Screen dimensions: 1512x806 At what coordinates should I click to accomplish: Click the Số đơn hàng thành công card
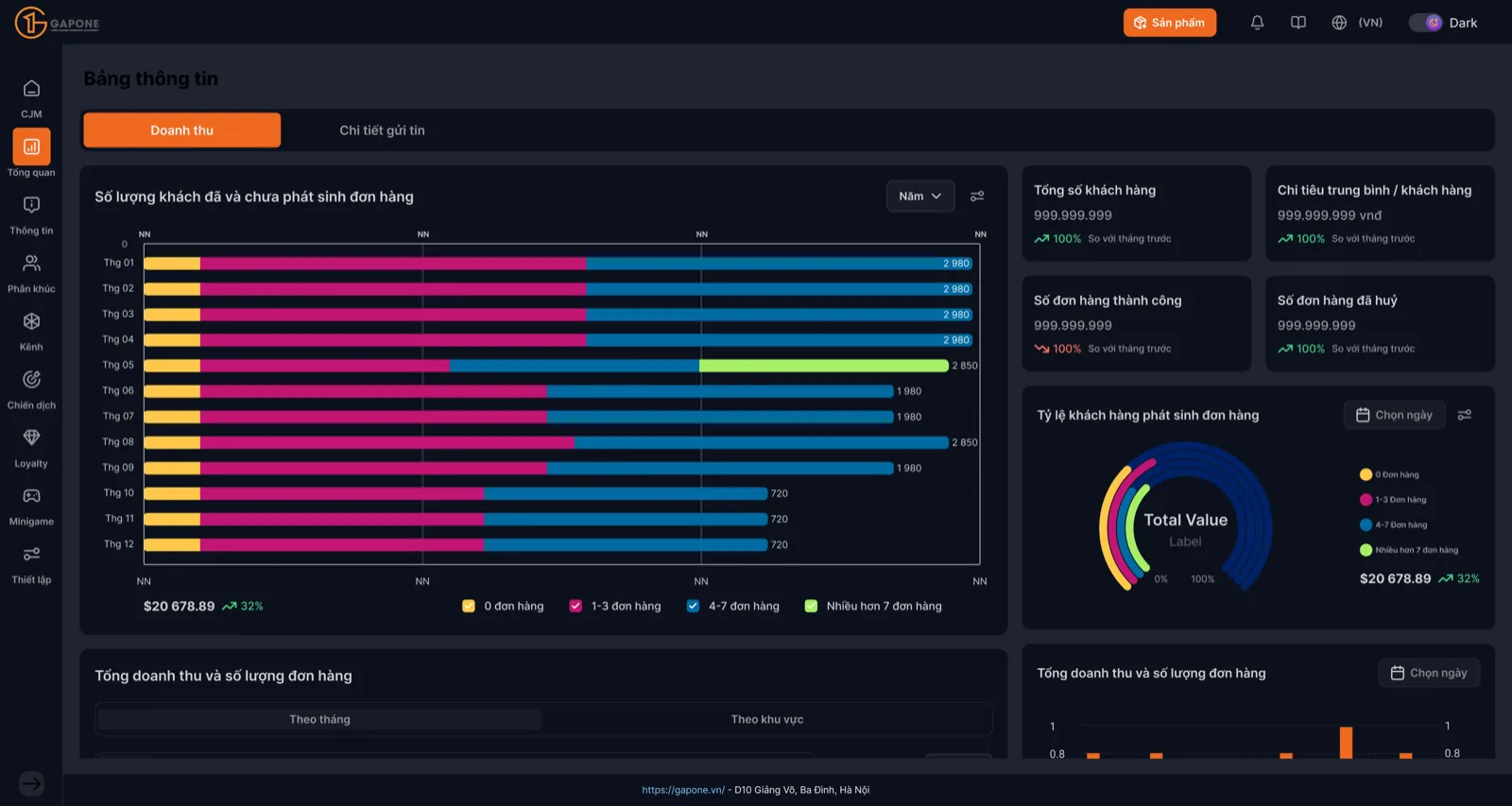pos(1137,323)
